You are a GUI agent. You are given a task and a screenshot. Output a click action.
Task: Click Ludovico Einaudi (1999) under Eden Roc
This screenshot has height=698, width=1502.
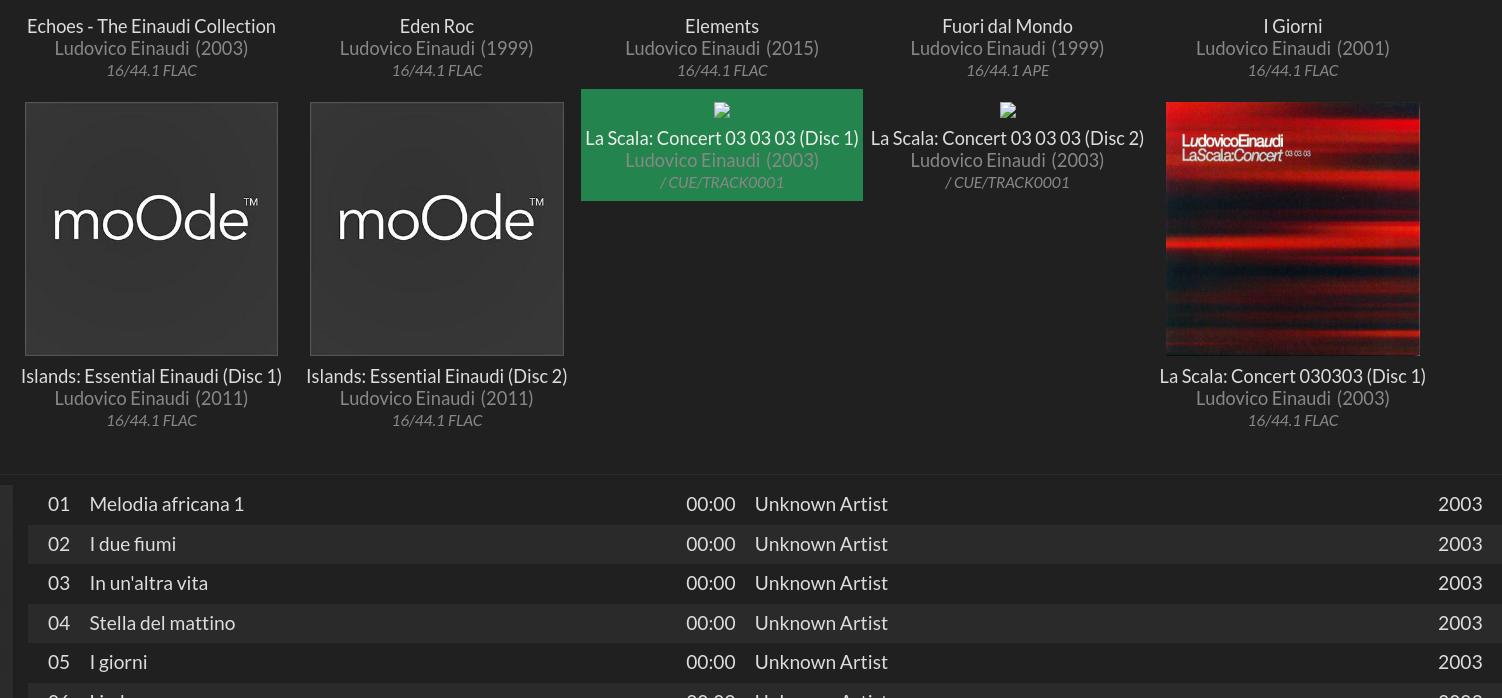pyautogui.click(x=437, y=48)
